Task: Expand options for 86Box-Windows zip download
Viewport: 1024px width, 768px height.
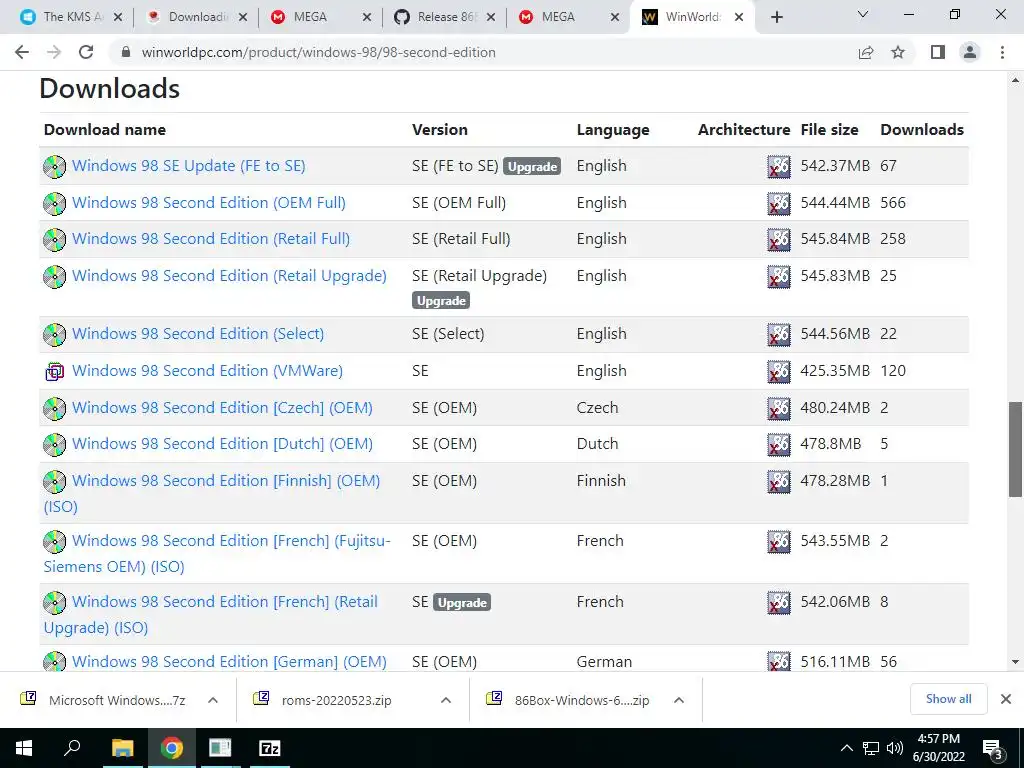Action: tap(679, 700)
